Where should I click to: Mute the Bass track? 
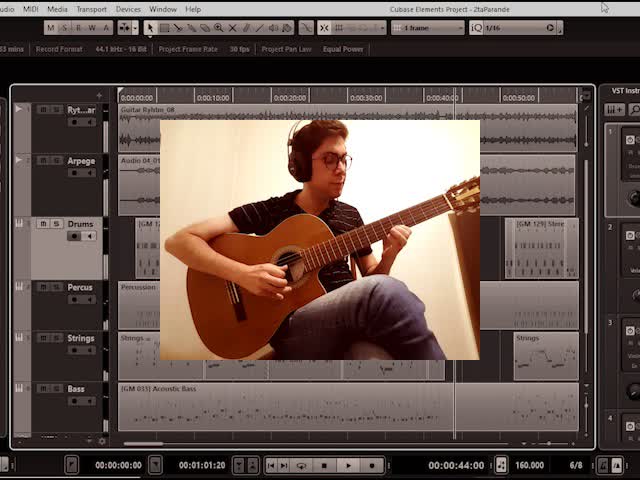coord(43,388)
